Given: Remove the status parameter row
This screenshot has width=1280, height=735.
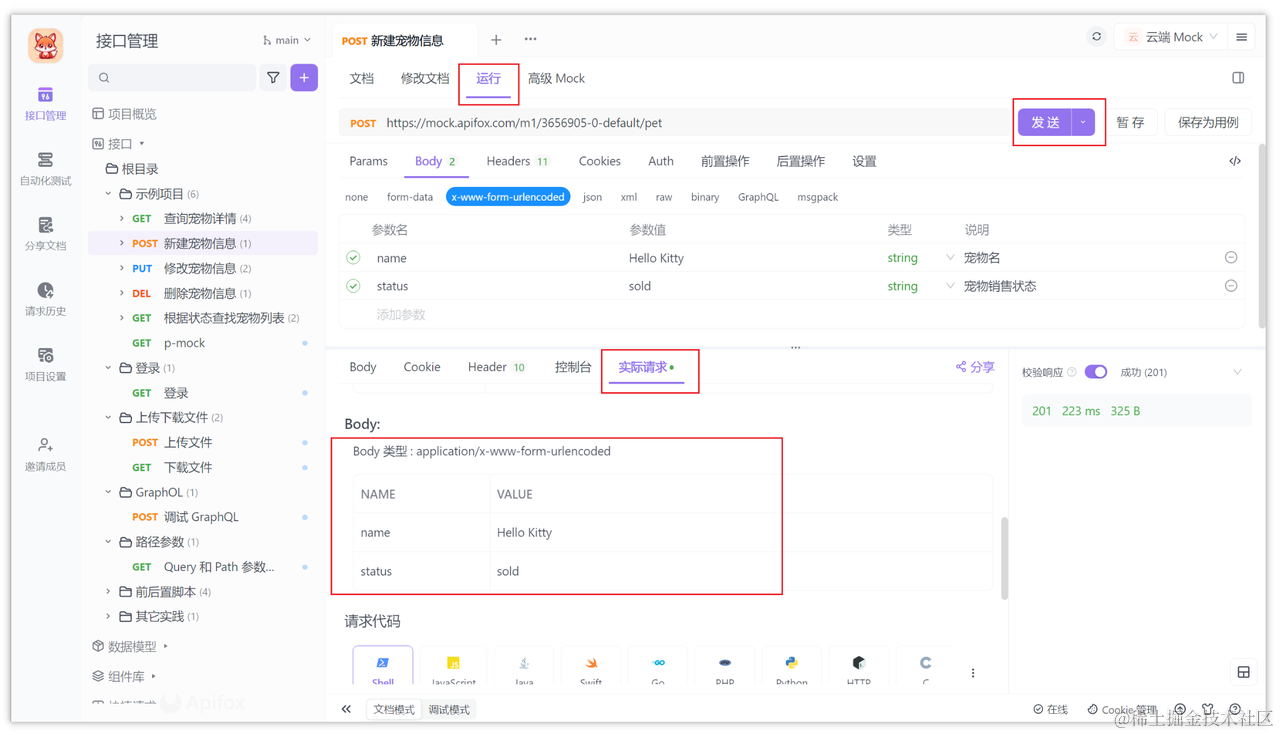Looking at the screenshot, I should pyautogui.click(x=1231, y=286).
